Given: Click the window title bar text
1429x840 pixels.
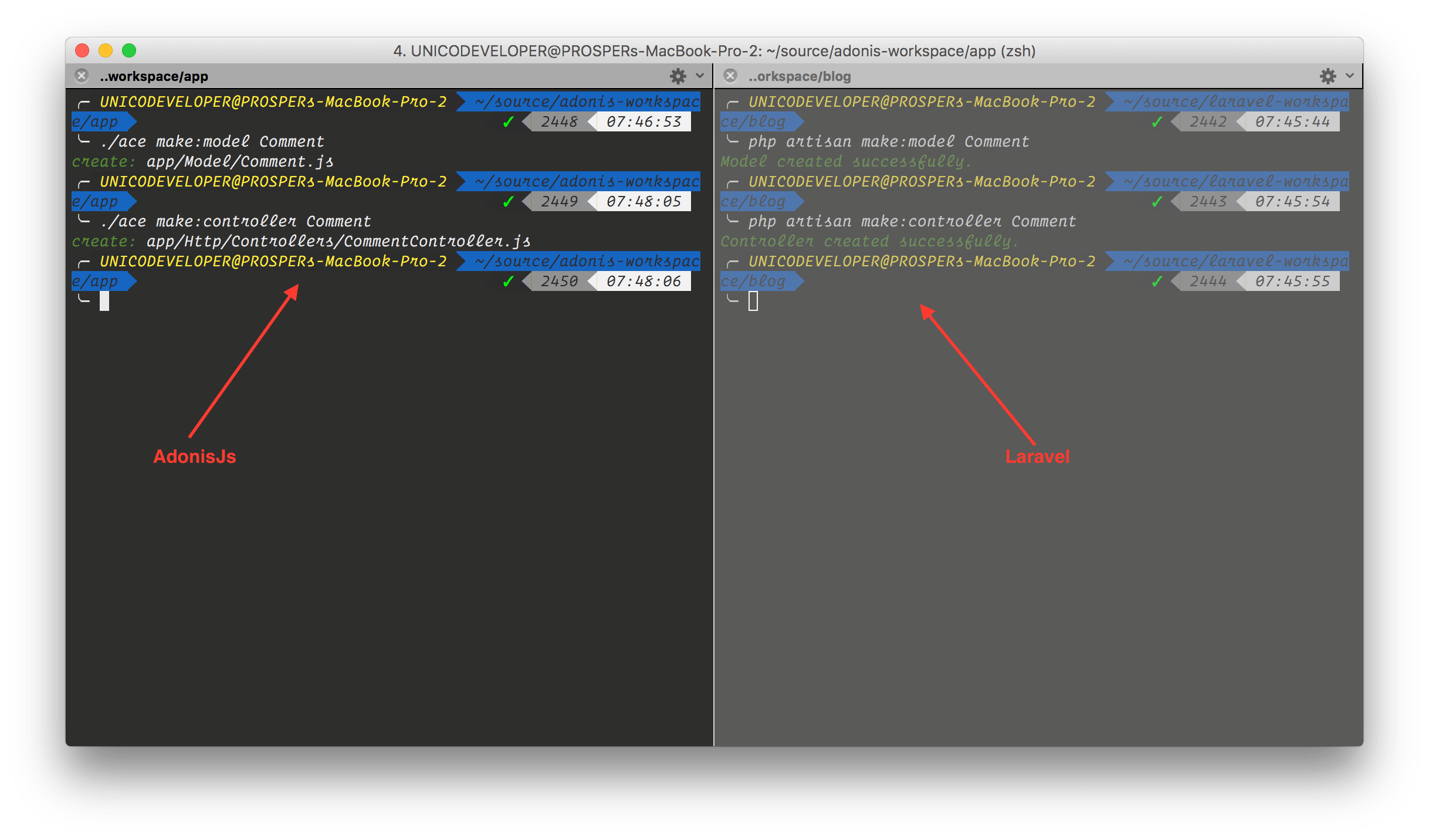Looking at the screenshot, I should click(x=714, y=51).
